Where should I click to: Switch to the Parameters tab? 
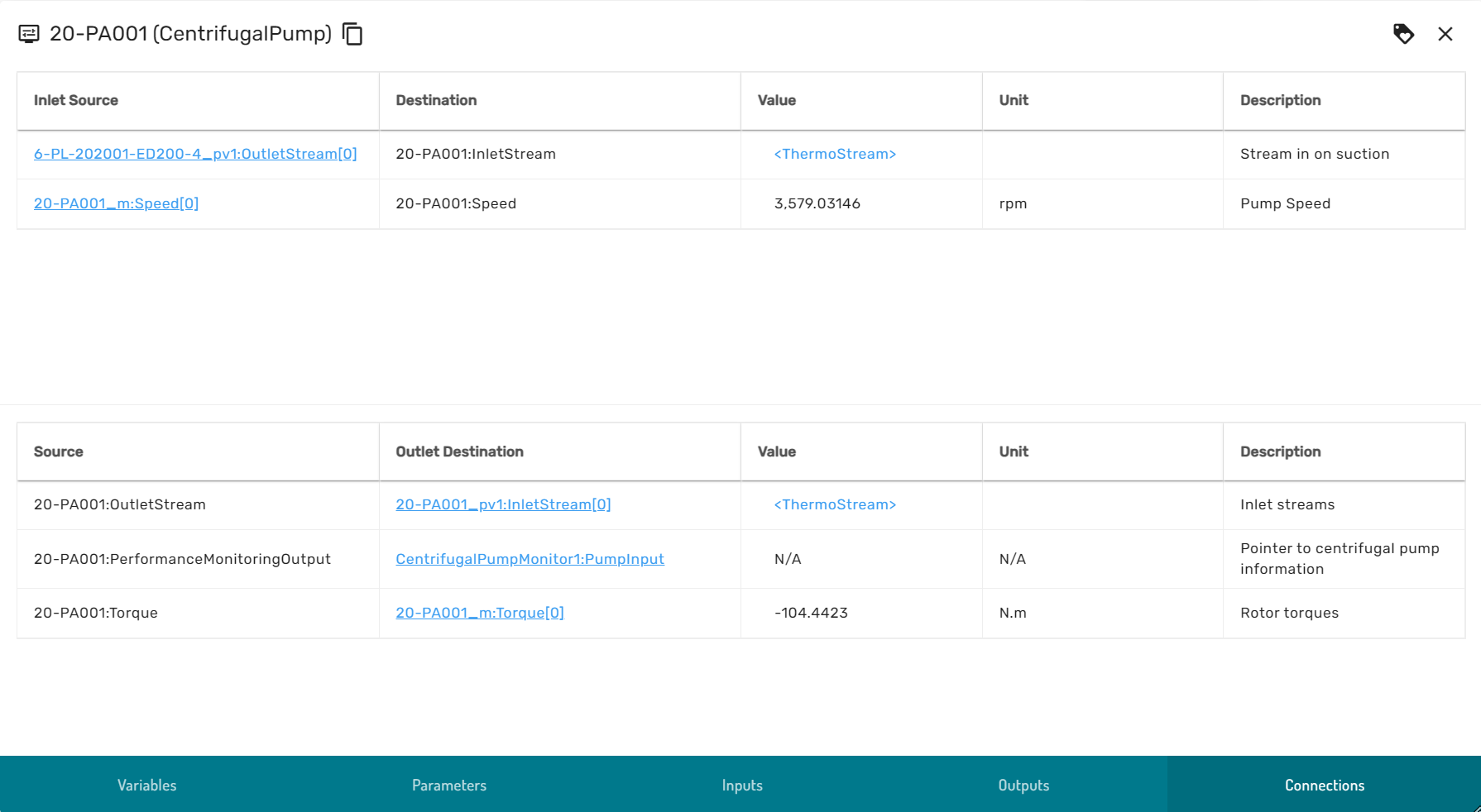point(449,785)
